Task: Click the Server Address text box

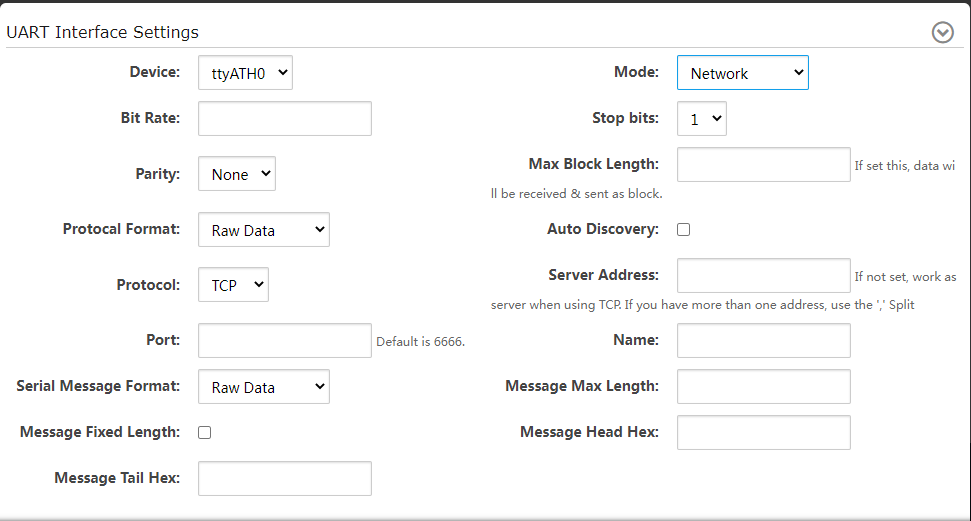Action: 763,275
